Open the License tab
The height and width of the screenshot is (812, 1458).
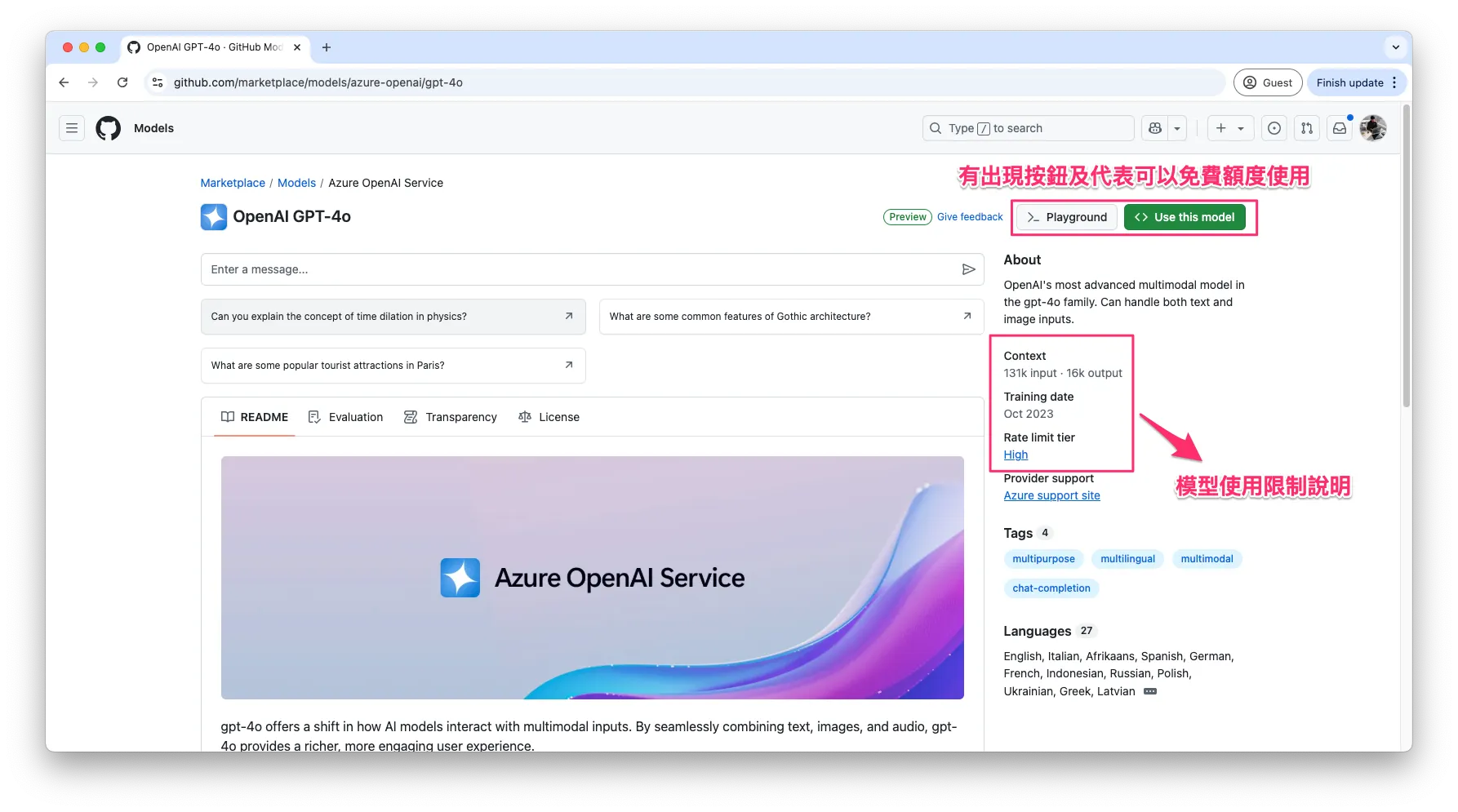click(549, 417)
